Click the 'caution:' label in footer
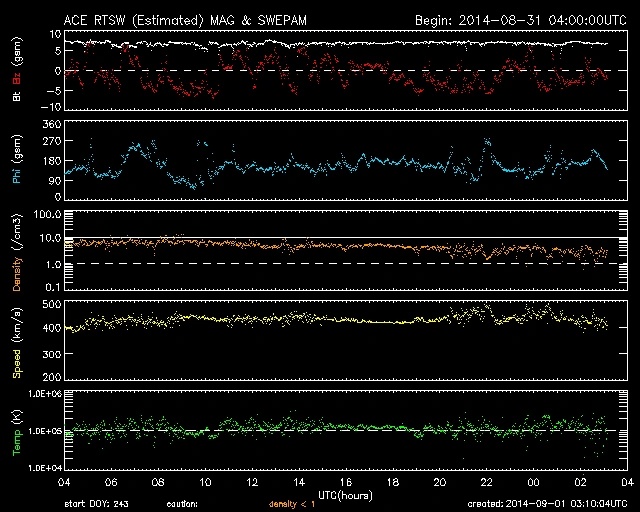Viewport: 640px width, 512px height. [x=184, y=505]
